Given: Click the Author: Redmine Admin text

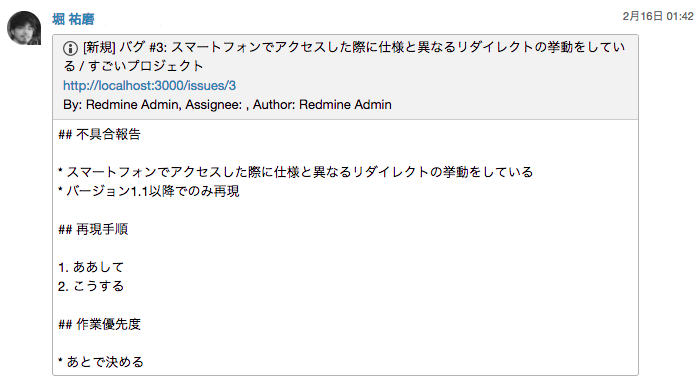Looking at the screenshot, I should [x=322, y=105].
